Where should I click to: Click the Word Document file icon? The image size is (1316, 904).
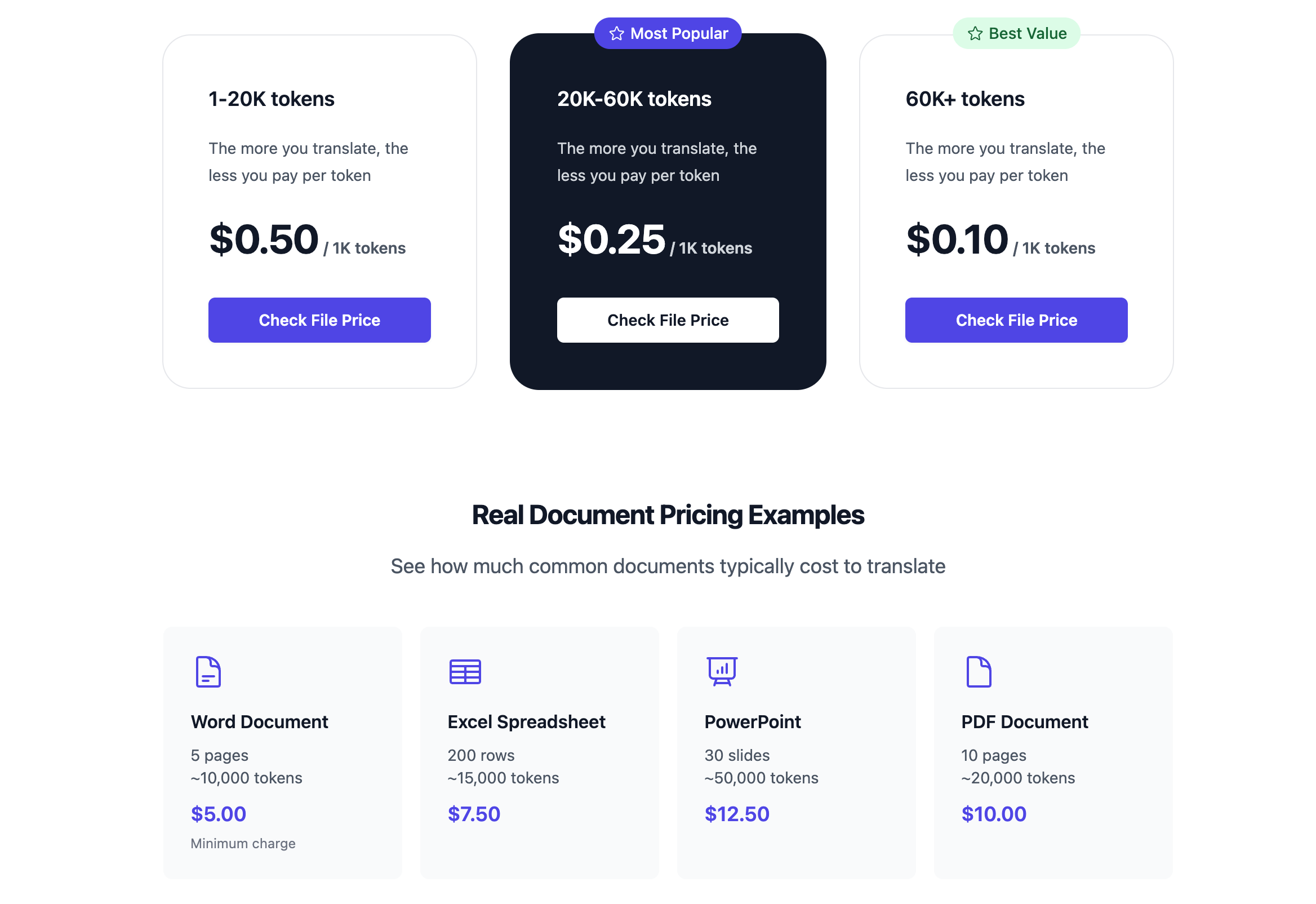click(x=208, y=672)
